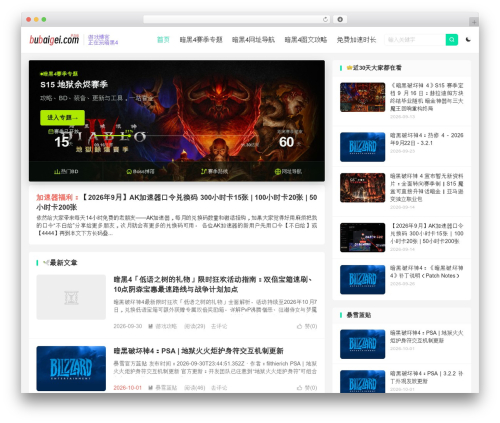500x423 pixels.
Task: Click 去评论 under the 低语之树的礼物 article
Action: tap(219, 326)
